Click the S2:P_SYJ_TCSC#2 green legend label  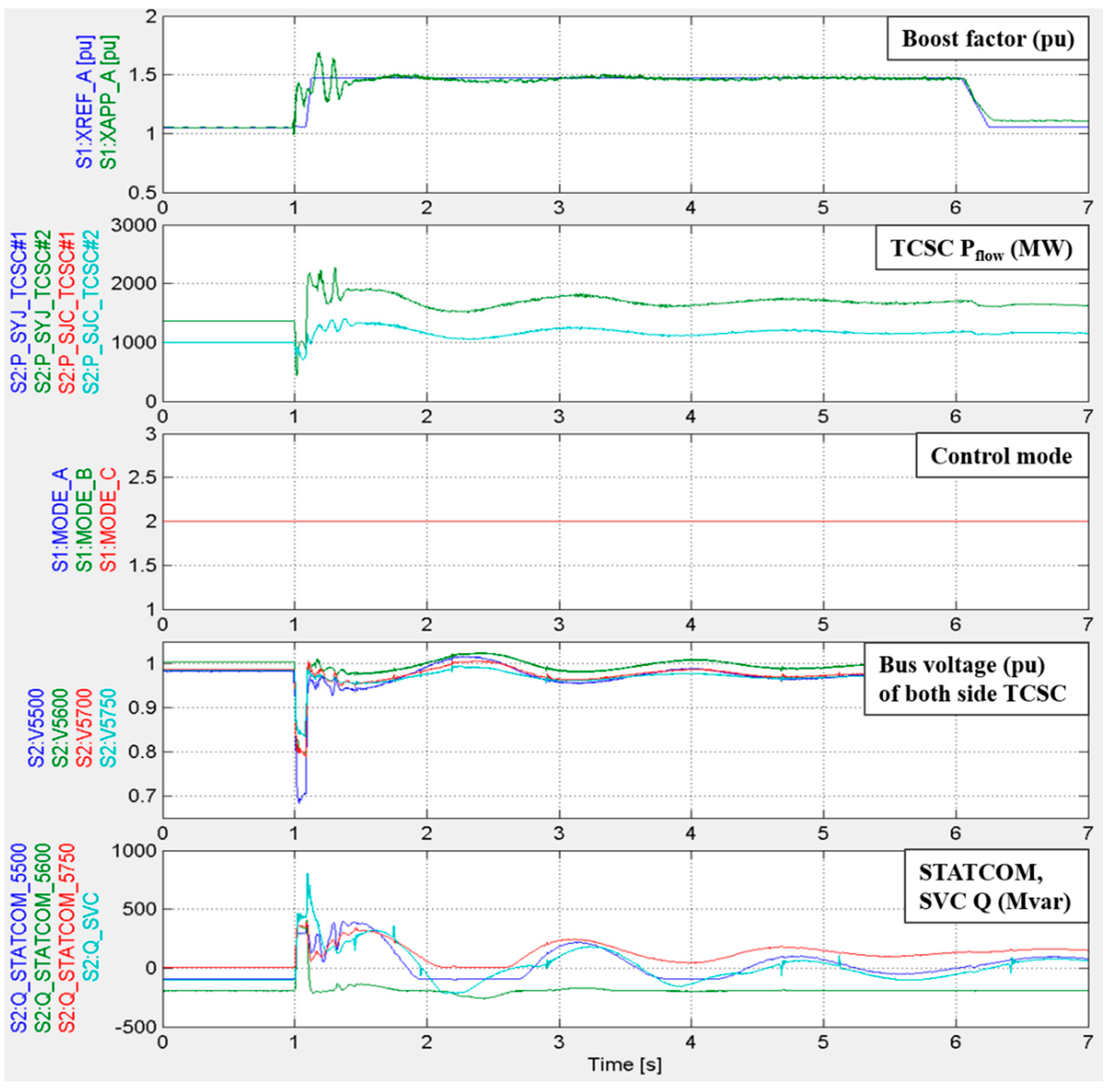pos(43,312)
